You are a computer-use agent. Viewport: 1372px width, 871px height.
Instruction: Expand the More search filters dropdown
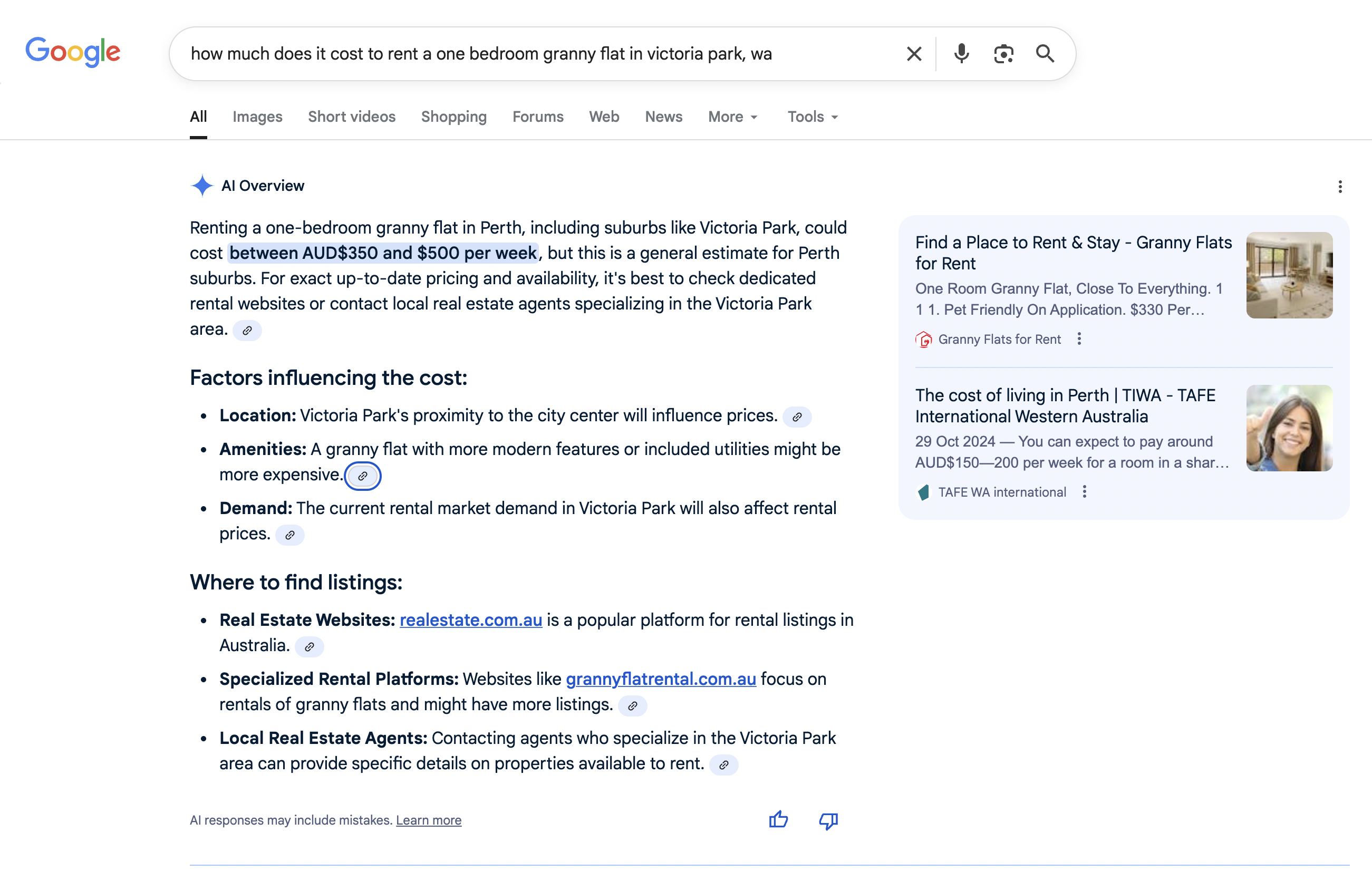tap(733, 117)
